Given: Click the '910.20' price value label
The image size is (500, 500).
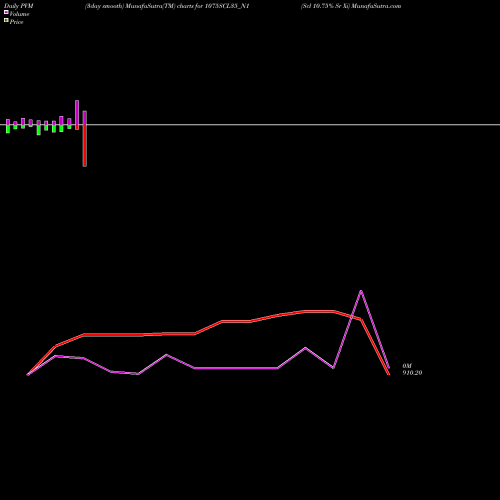Looking at the screenshot, I should click(x=412, y=373).
